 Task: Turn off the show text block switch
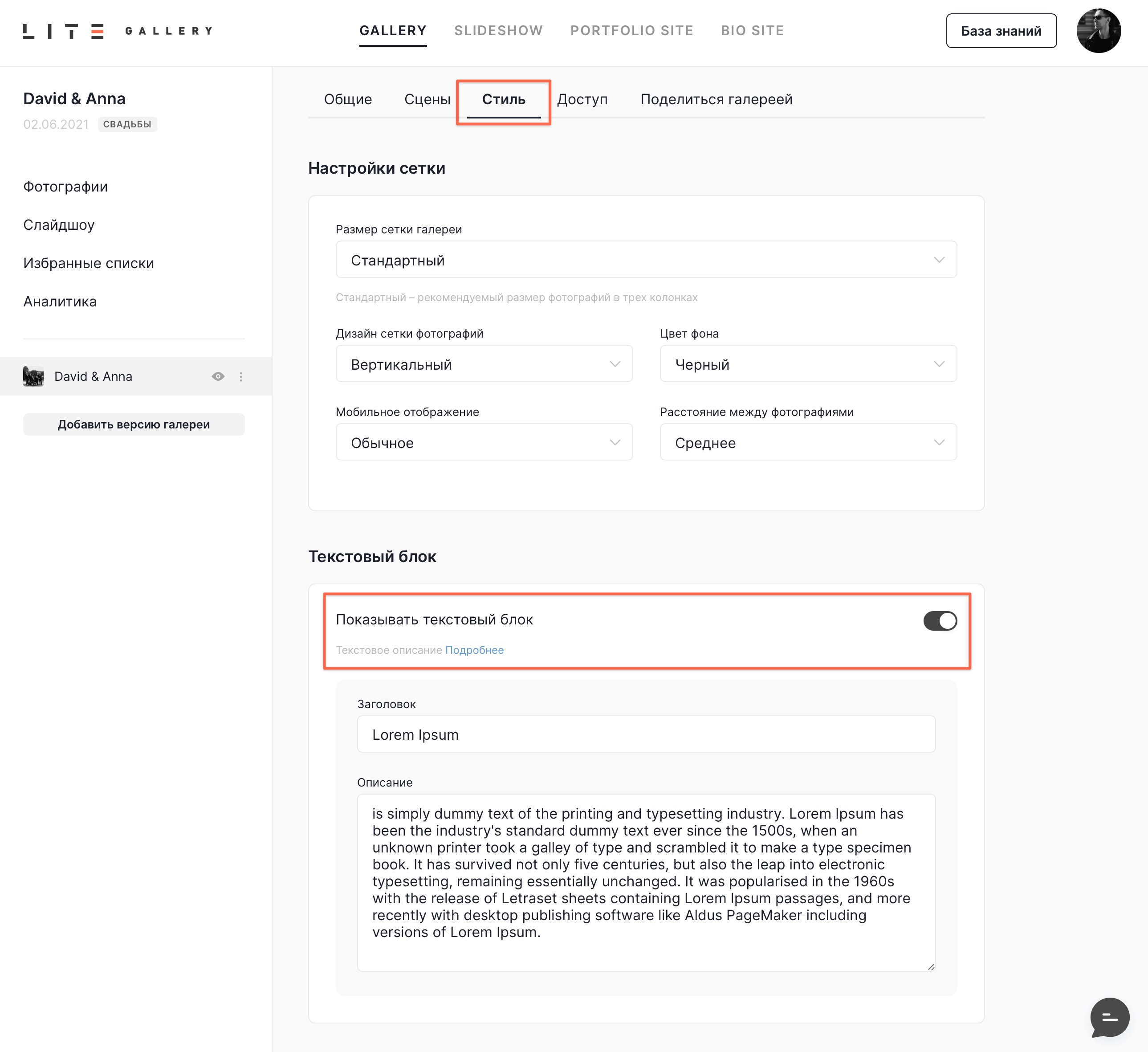[940, 620]
